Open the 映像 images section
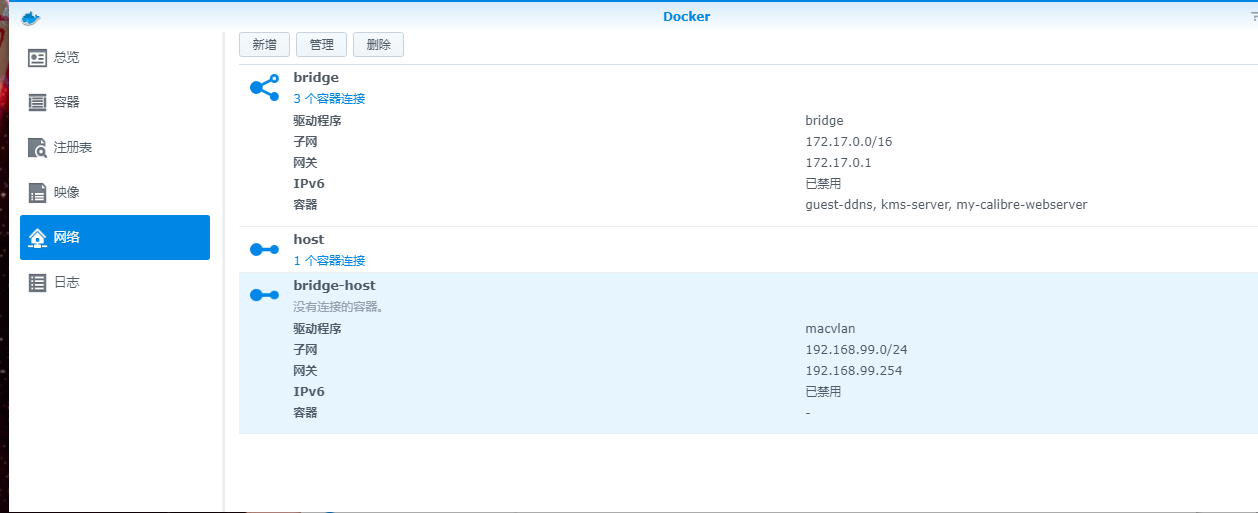 pos(115,192)
